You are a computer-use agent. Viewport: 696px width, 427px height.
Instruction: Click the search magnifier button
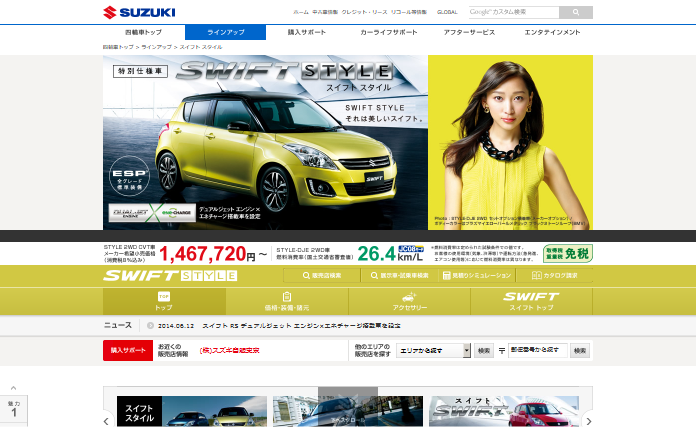(576, 12)
